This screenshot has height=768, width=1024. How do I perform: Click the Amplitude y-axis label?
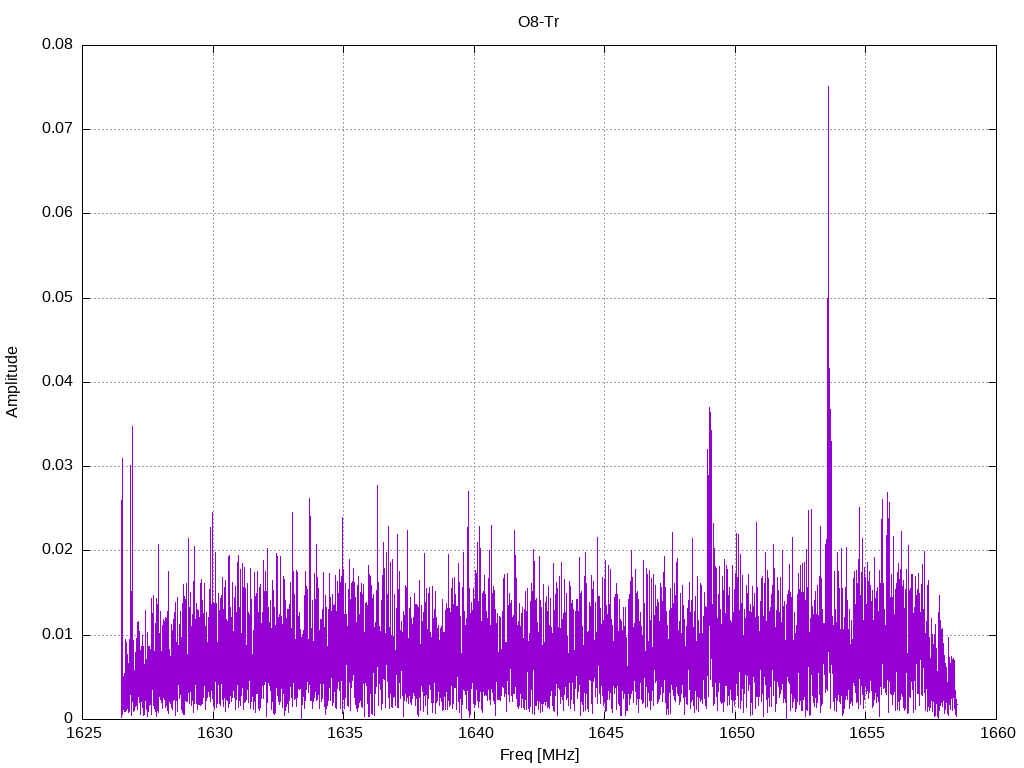click(12, 381)
